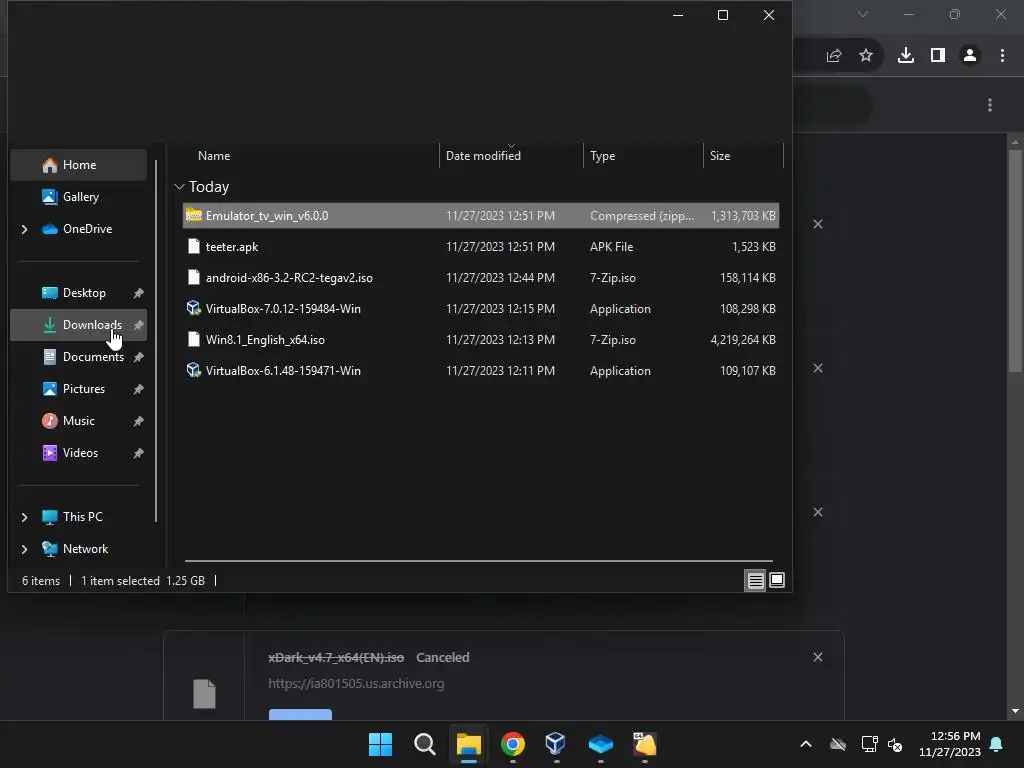Open the Videos quick access folder

[x=79, y=453]
